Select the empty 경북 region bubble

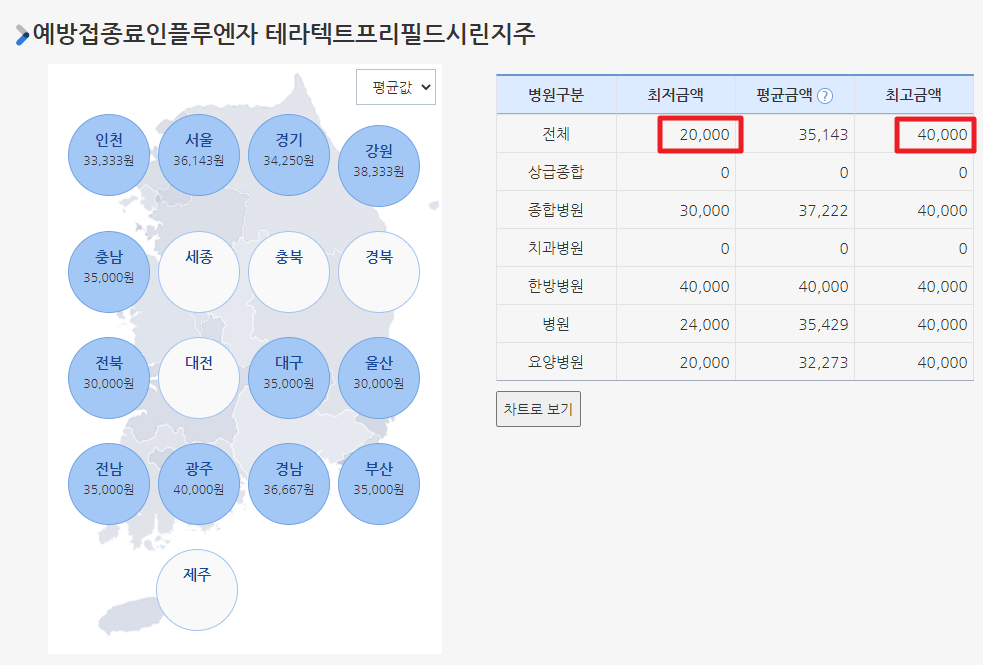[379, 271]
